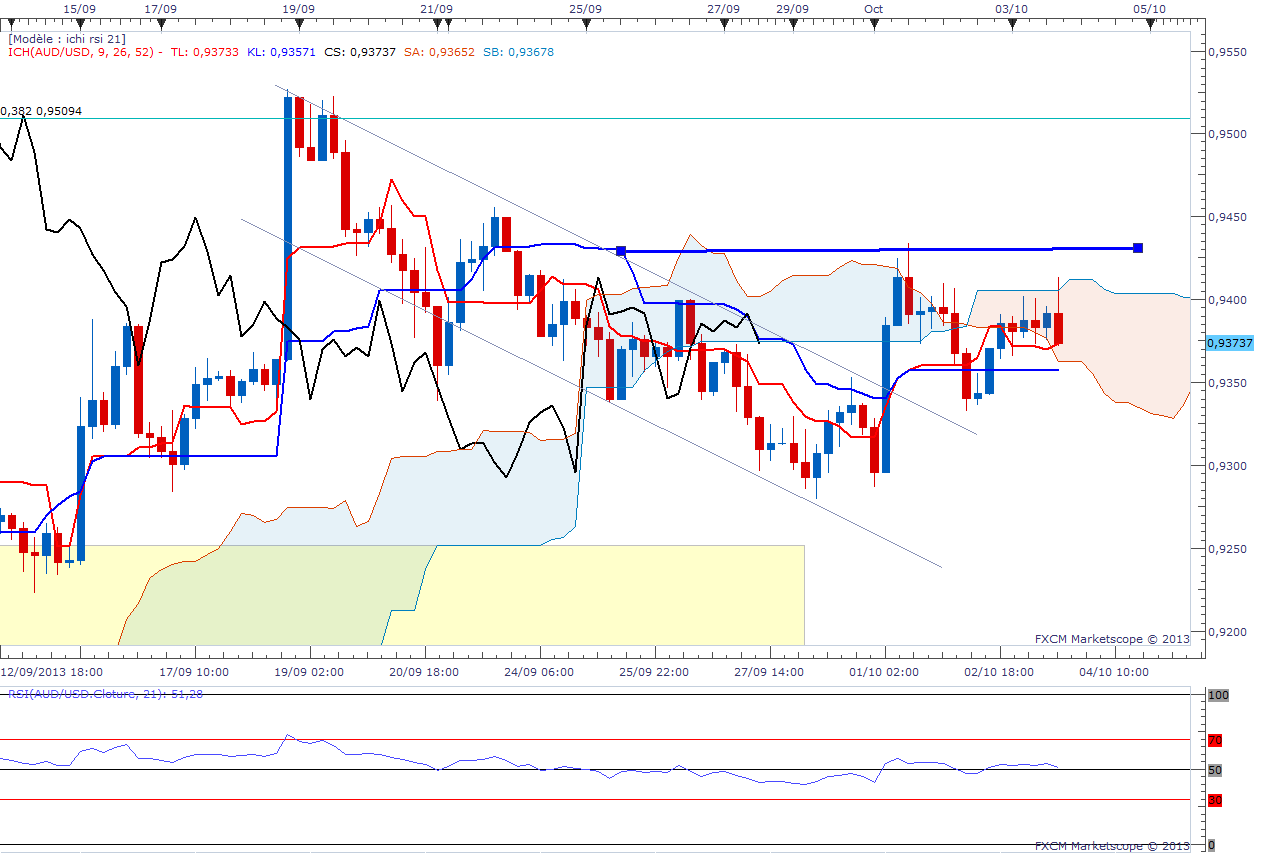Click the blue "KL: 0,93571" legend value
The height and width of the screenshot is (854, 1263).
point(281,52)
